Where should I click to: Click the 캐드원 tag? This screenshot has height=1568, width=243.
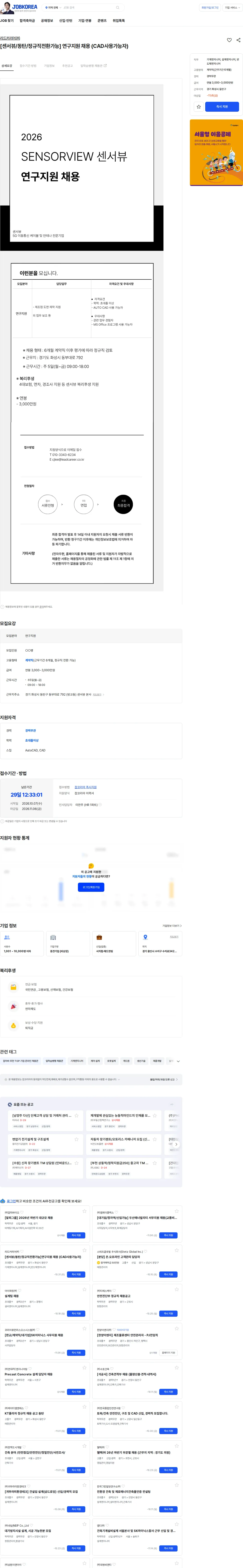pyautogui.click(x=126, y=1061)
